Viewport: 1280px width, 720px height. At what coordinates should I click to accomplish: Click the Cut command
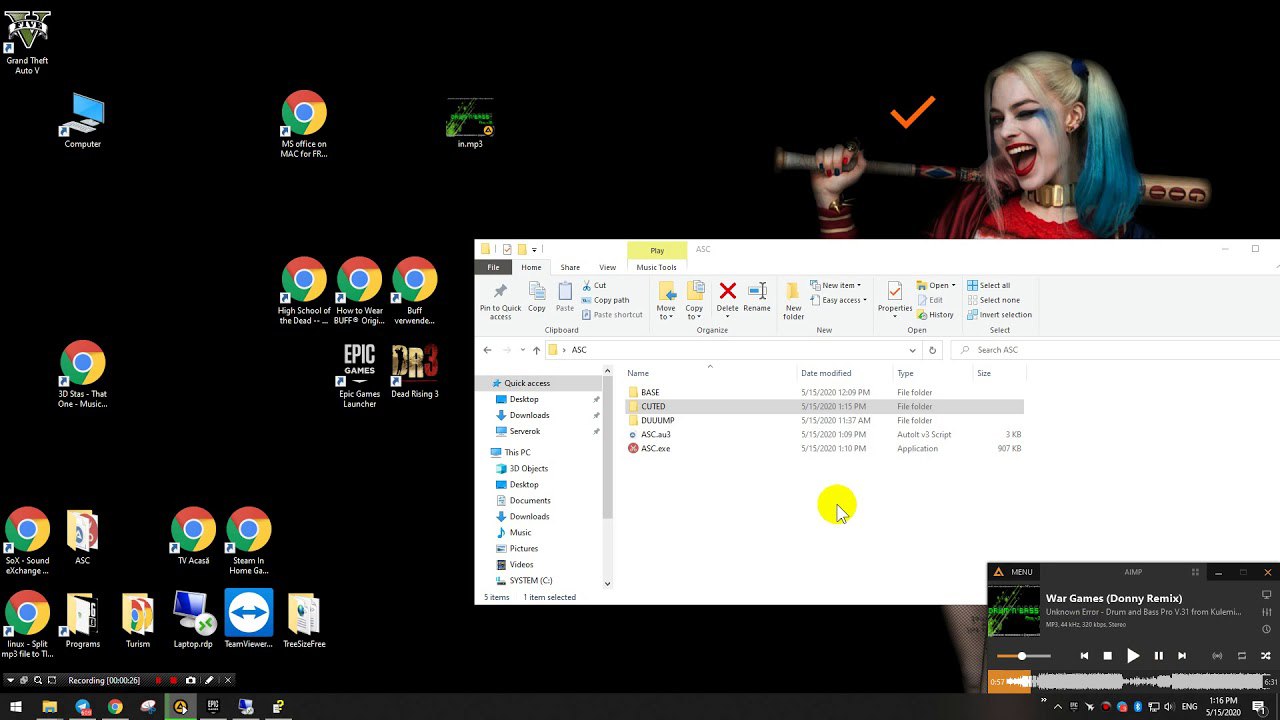click(x=593, y=285)
